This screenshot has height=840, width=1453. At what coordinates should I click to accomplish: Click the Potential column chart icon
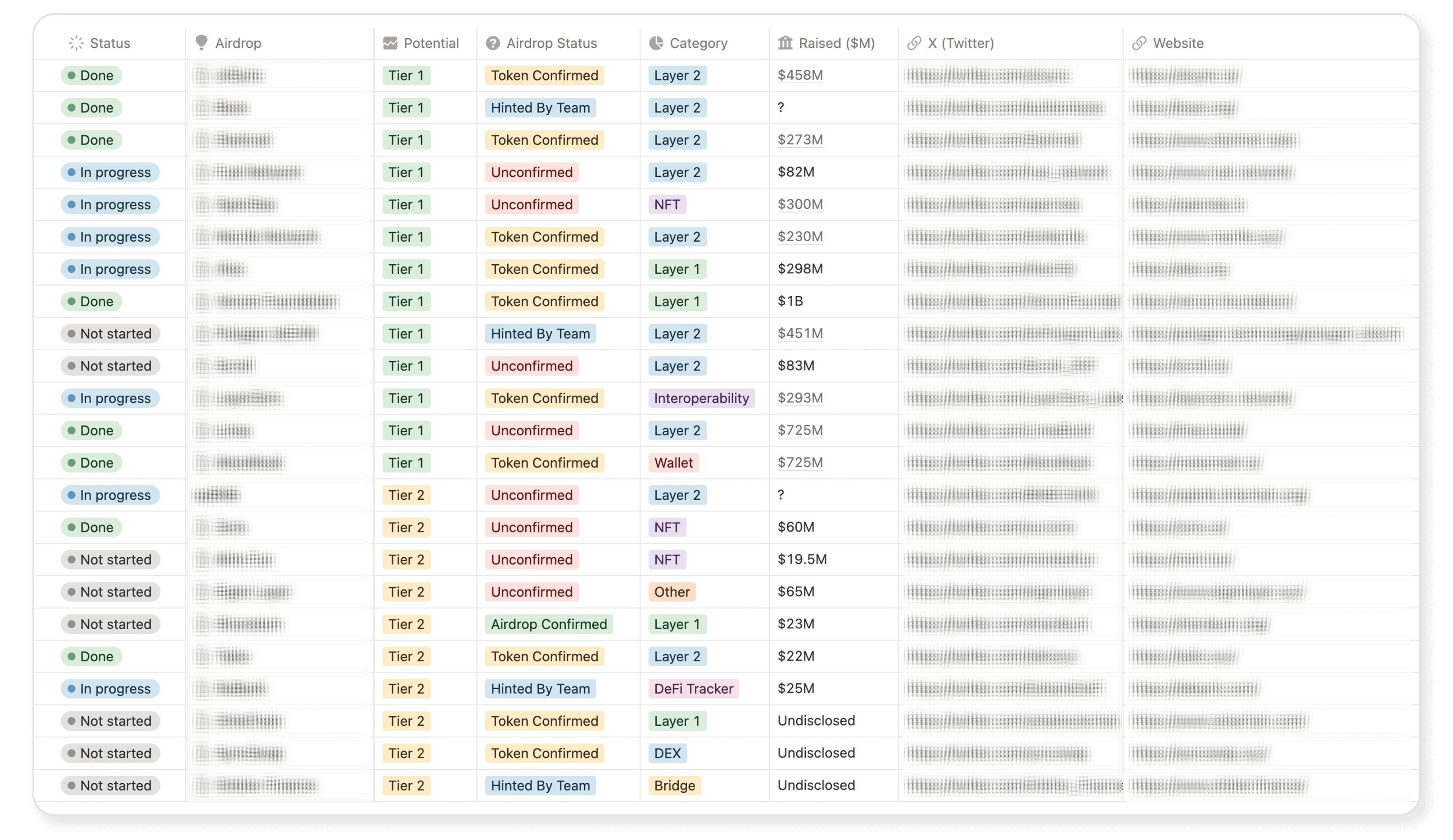[x=390, y=43]
